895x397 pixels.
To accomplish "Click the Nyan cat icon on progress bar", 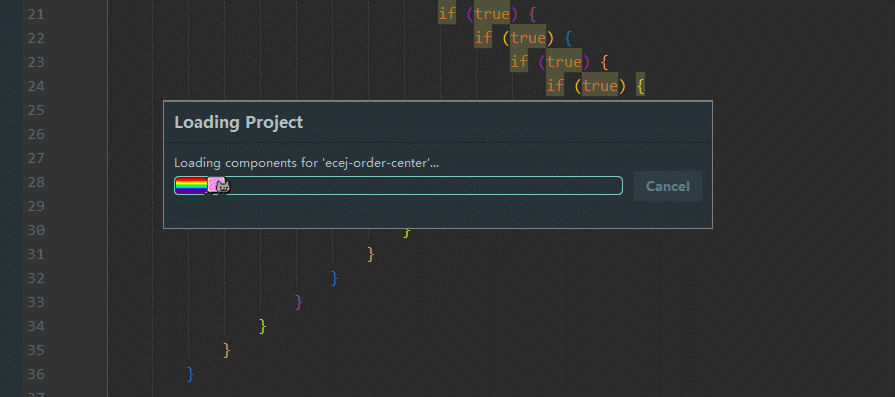I will [219, 186].
